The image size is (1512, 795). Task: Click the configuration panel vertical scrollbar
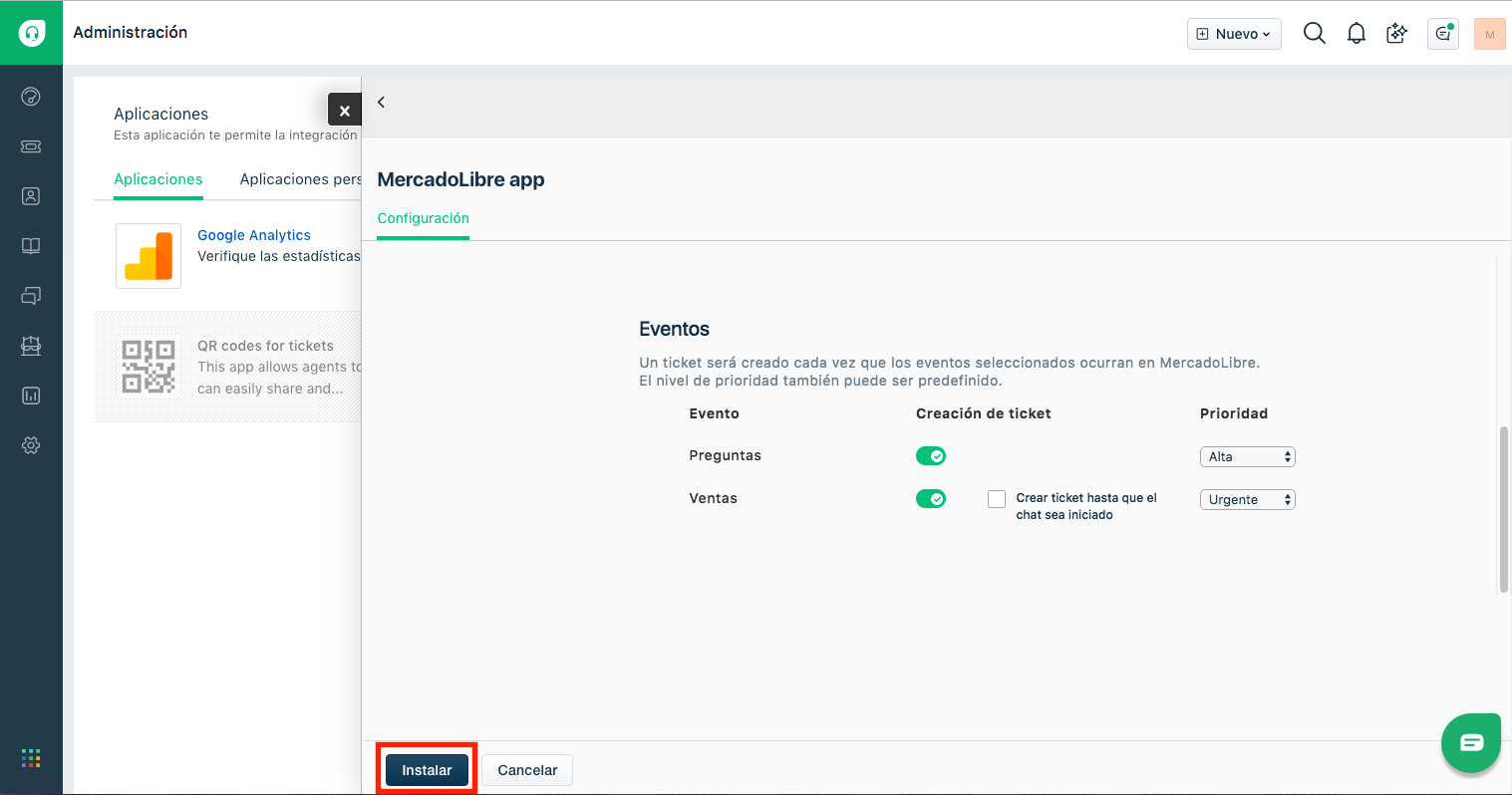(1504, 509)
